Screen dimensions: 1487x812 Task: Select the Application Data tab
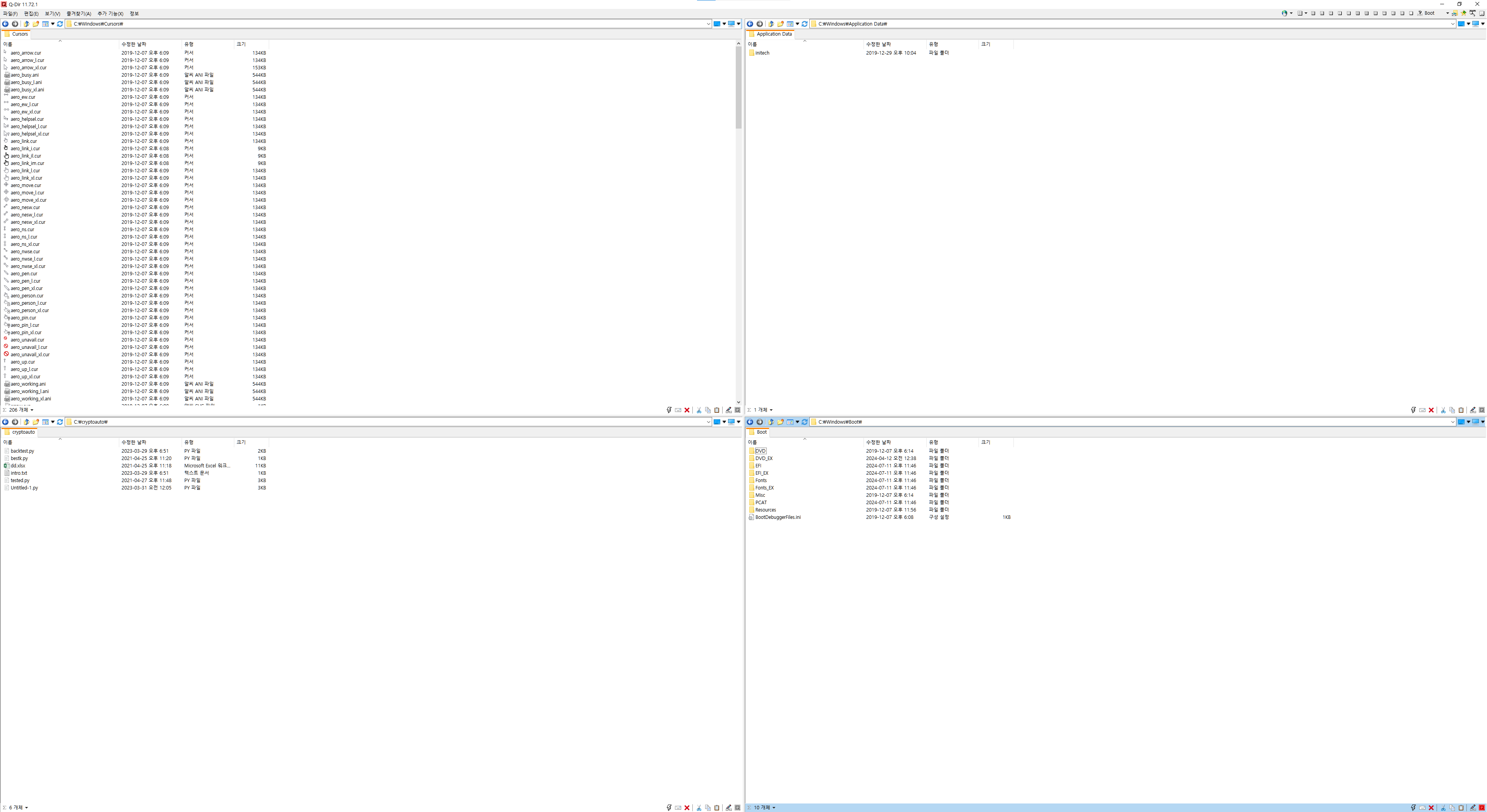click(x=774, y=34)
